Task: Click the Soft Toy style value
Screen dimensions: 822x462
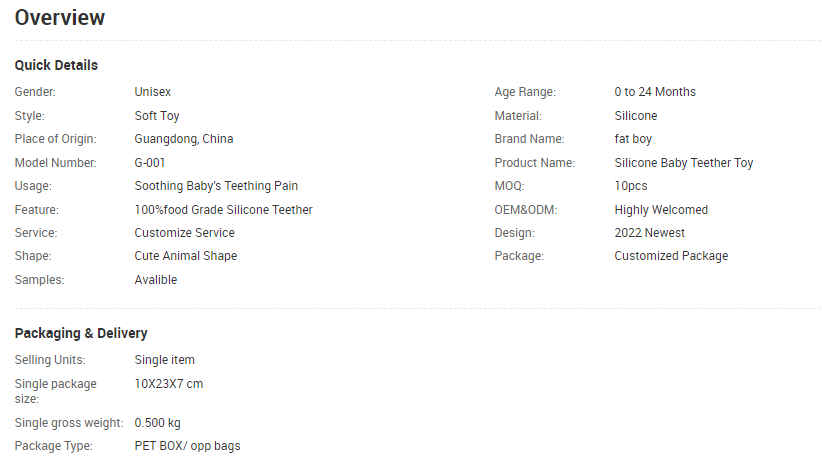Action: [x=157, y=116]
